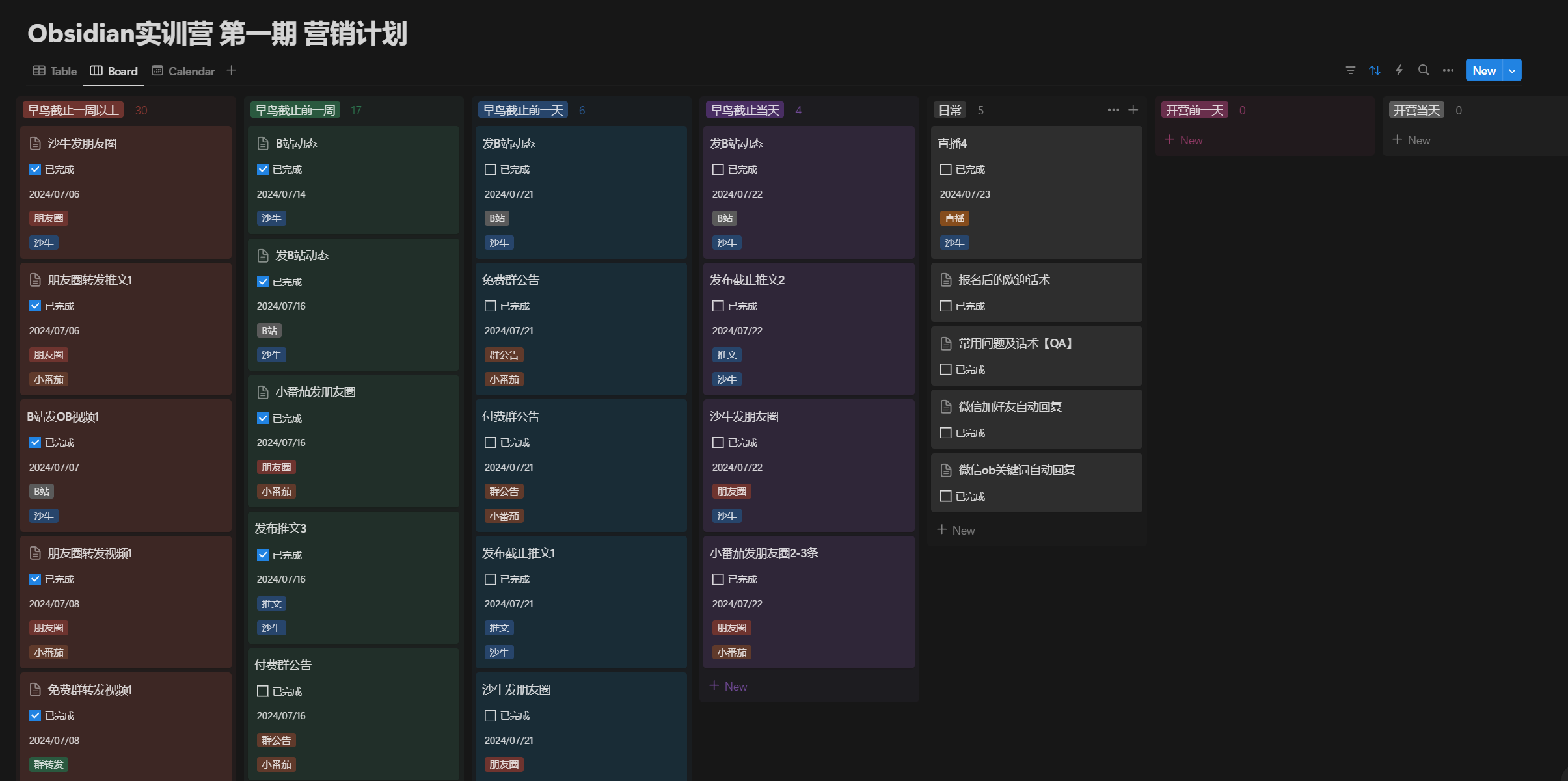Expand the New button dropdown arrow
1568x781 pixels.
click(x=1512, y=70)
